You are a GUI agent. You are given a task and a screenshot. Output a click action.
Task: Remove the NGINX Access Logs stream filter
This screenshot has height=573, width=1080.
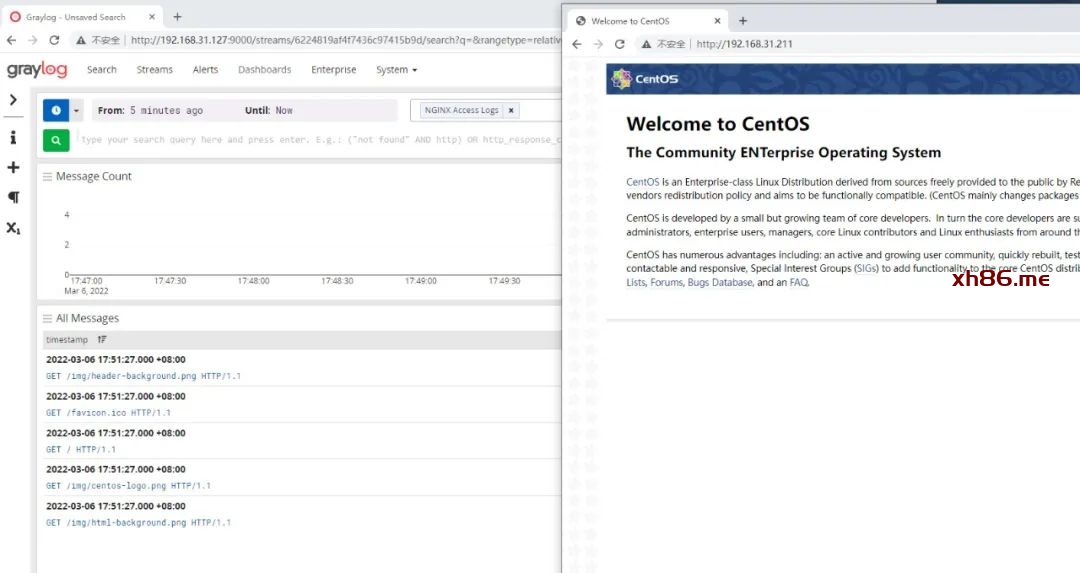[511, 111]
